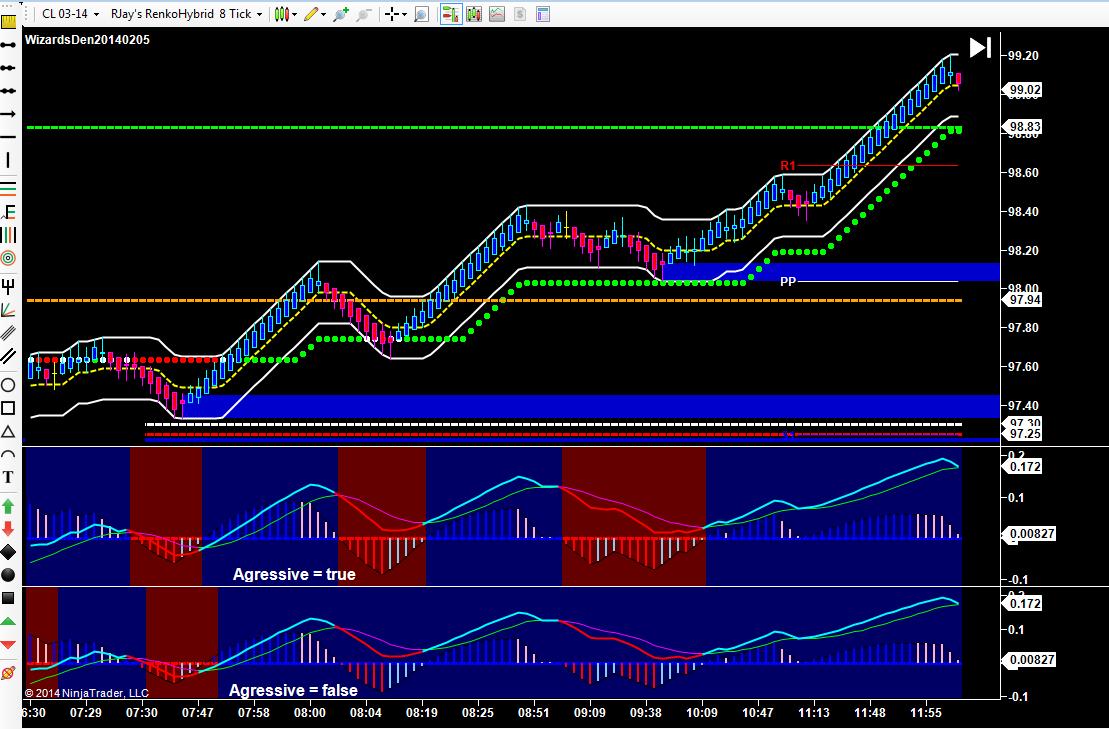Select the regression channel tool
The height and width of the screenshot is (729, 1109).
pyautogui.click(x=8, y=332)
